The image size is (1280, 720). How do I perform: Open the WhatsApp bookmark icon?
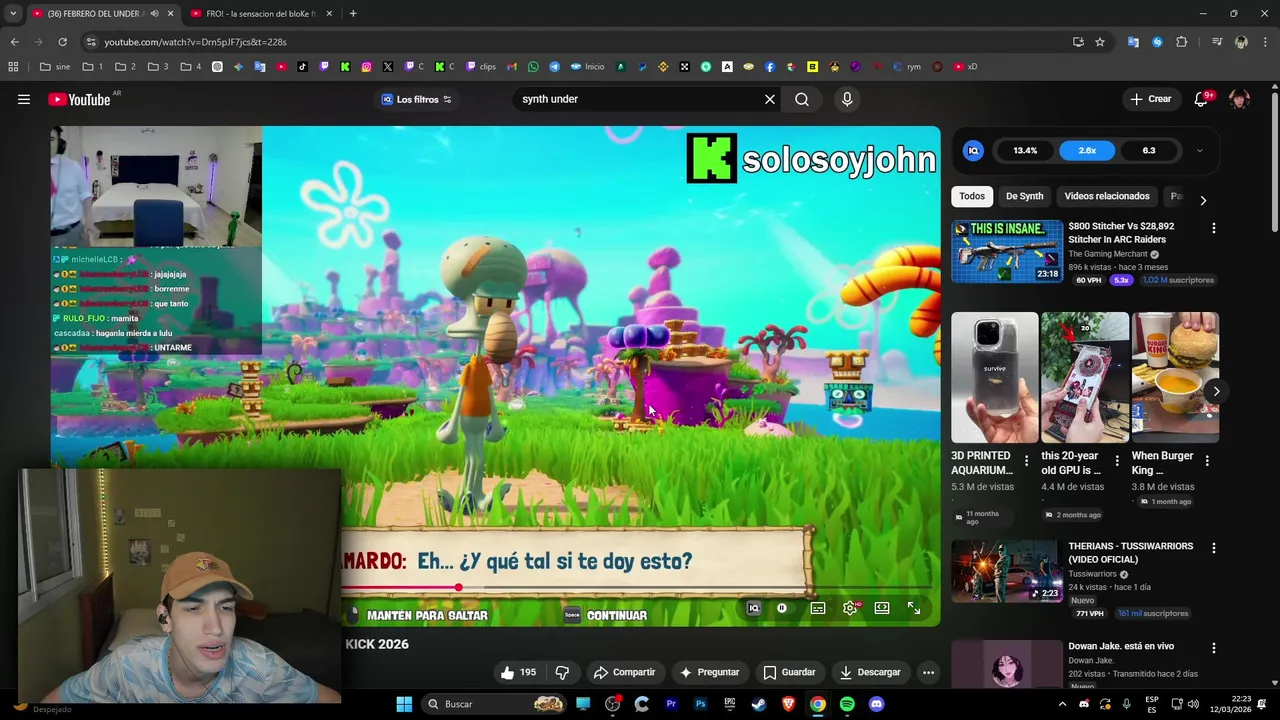pyautogui.click(x=533, y=67)
